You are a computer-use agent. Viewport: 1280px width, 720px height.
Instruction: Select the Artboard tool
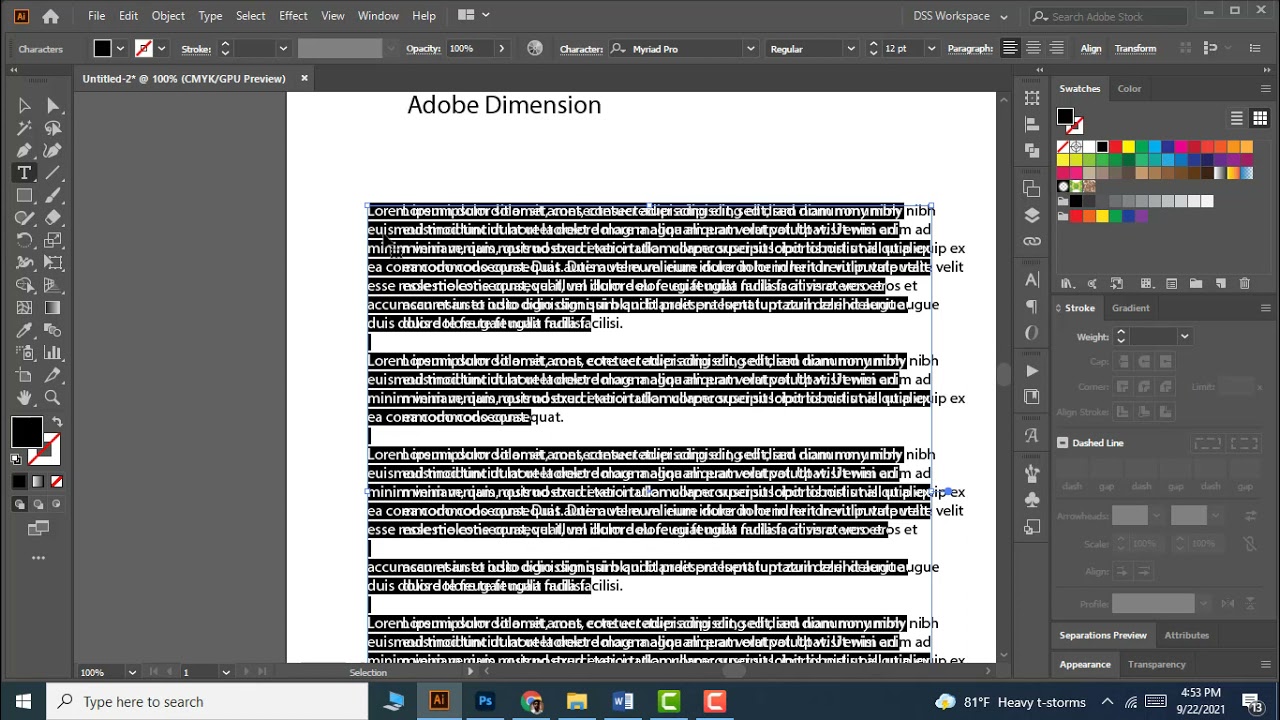(x=24, y=376)
